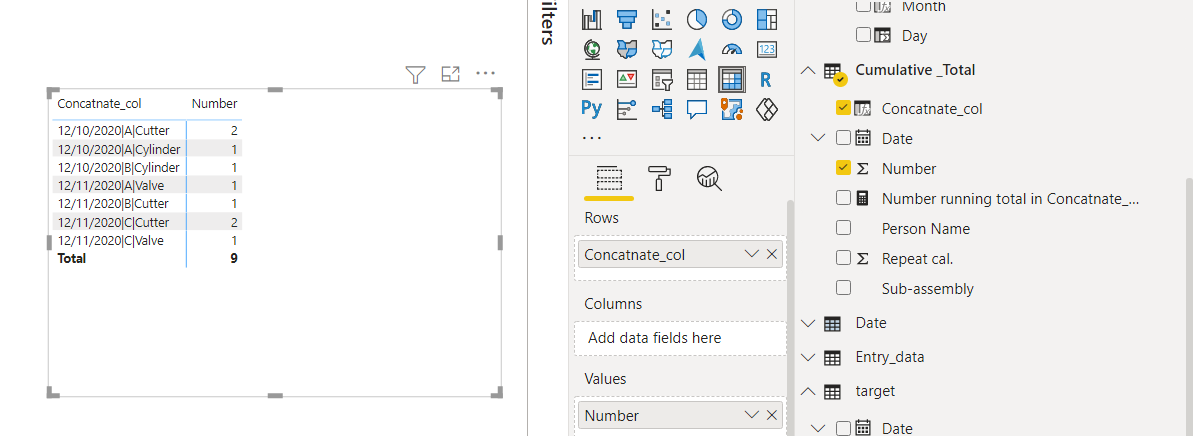
Task: Select the Python visual
Action: [x=591, y=109]
